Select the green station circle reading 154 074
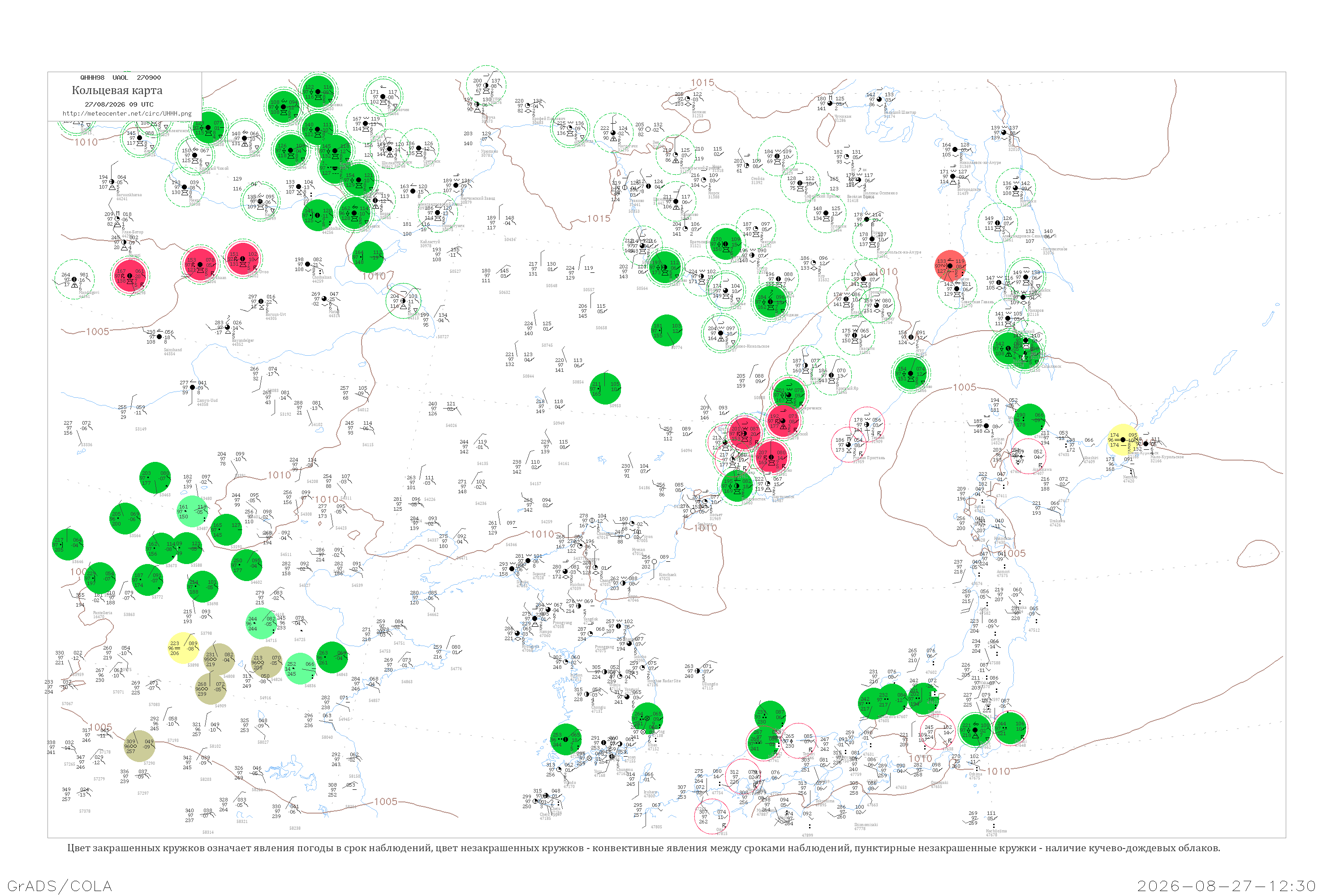The width and height of the screenshot is (1344, 896). [x=911, y=374]
